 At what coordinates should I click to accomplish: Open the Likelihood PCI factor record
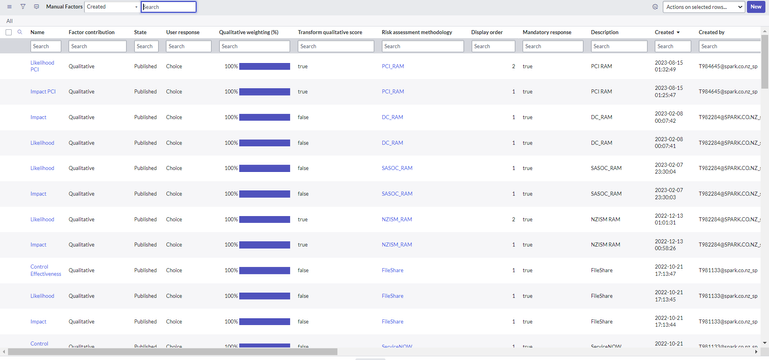[42, 66]
